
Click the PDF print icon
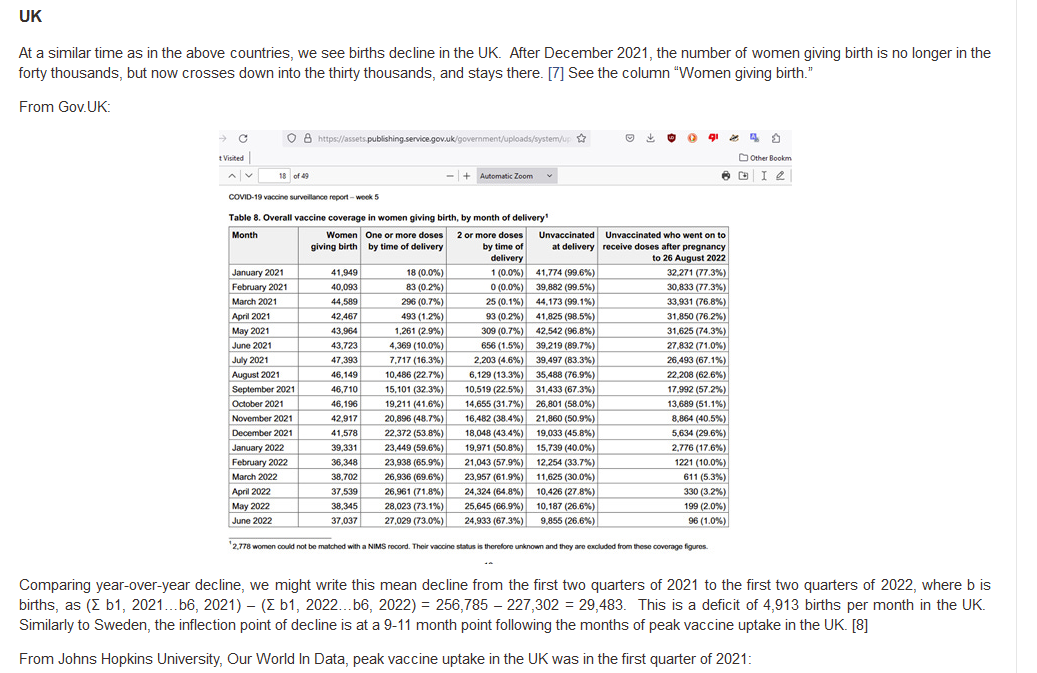(726, 176)
